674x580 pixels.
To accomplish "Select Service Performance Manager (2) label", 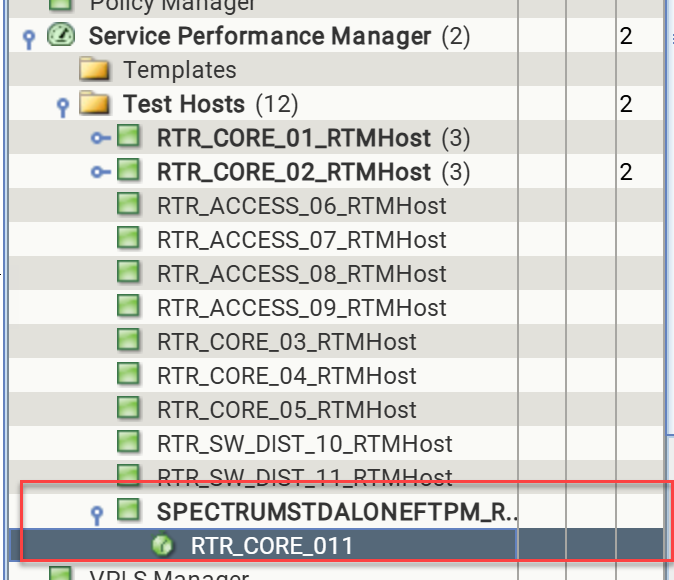I will point(279,36).
